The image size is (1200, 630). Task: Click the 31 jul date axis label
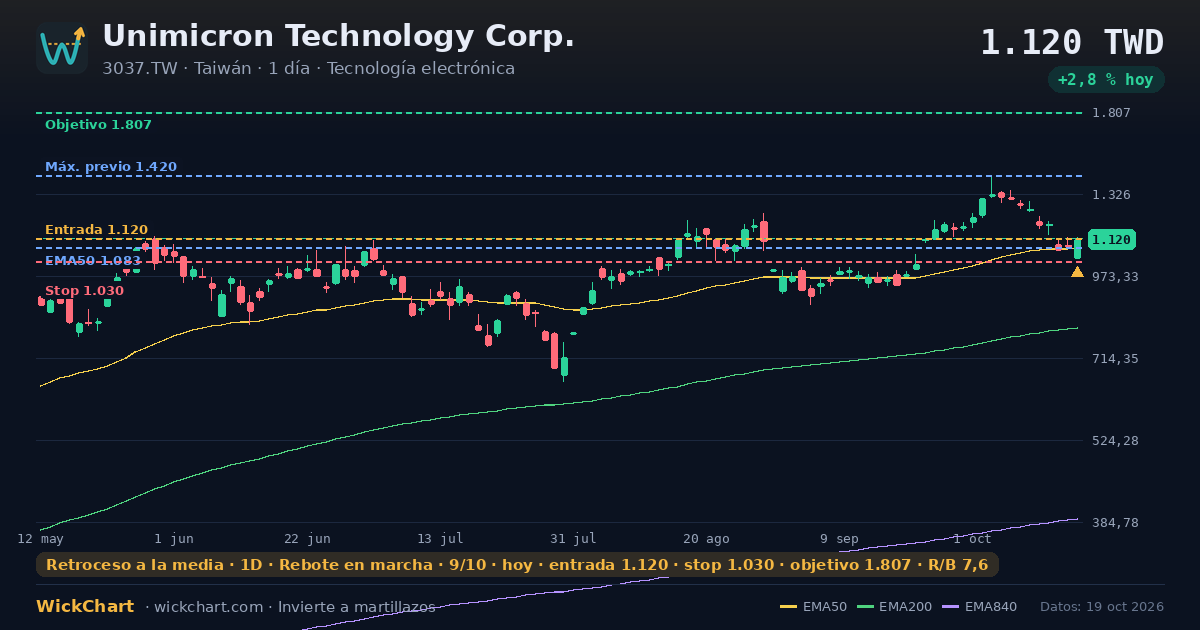click(x=573, y=539)
